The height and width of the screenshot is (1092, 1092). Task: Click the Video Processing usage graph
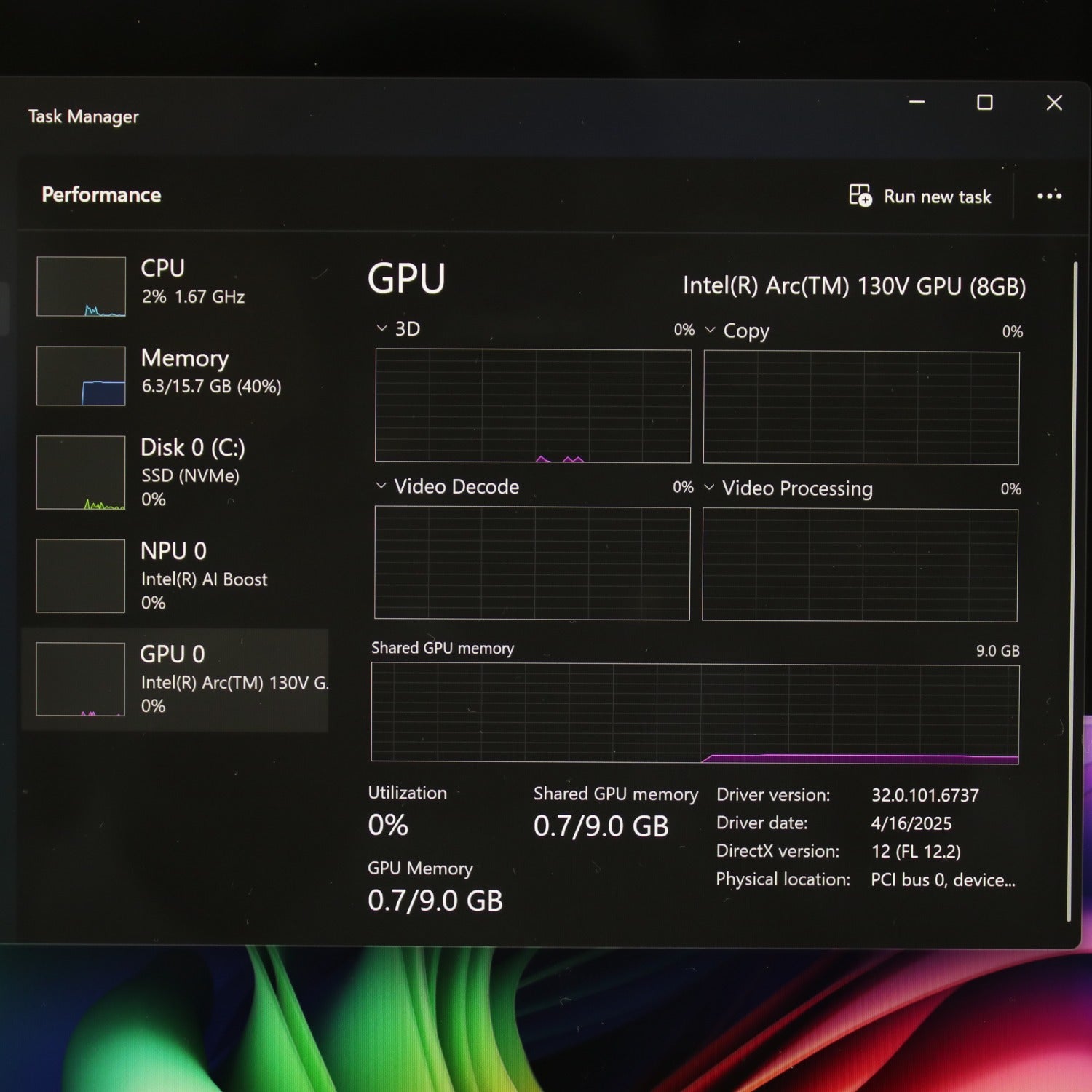pos(860,565)
